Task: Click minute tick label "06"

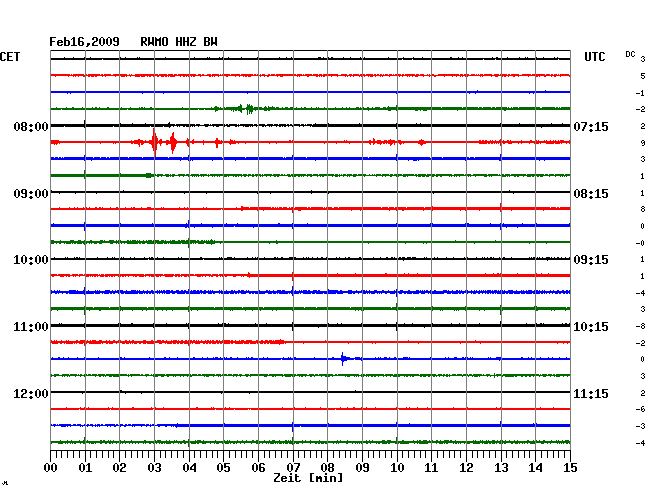Action: click(x=258, y=468)
